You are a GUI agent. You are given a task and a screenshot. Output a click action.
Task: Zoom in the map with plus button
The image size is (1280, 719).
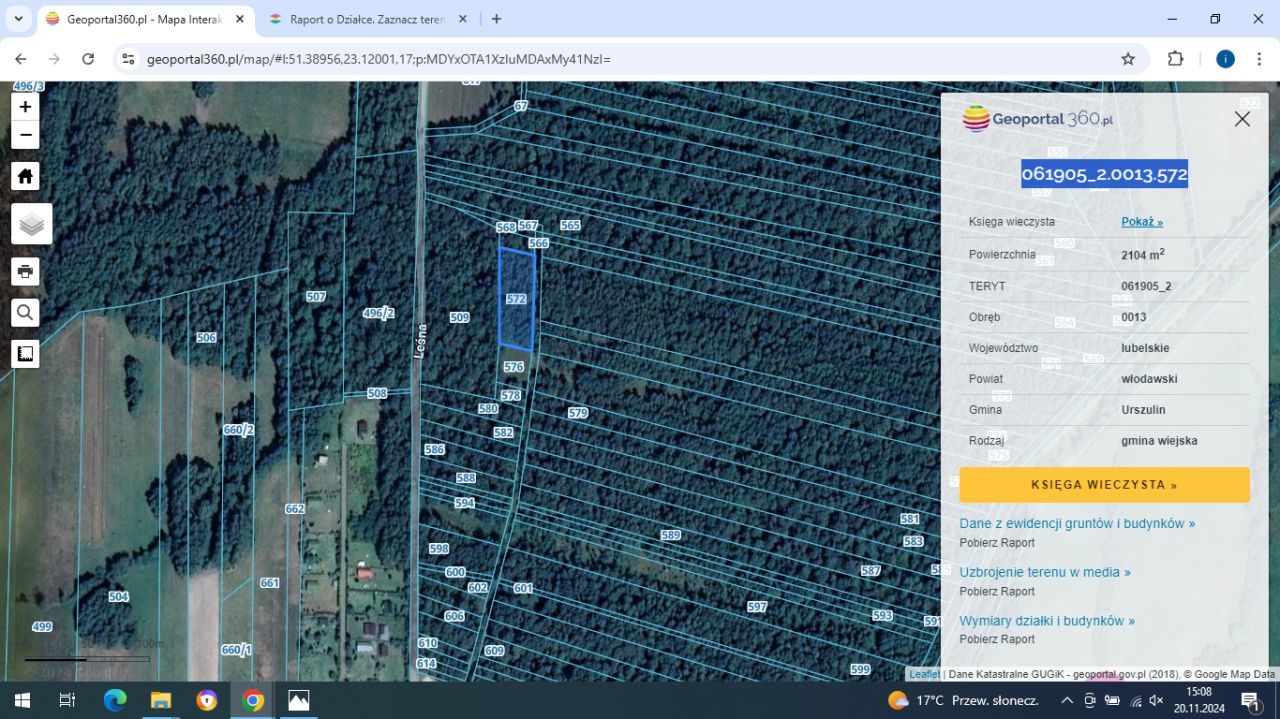point(25,107)
